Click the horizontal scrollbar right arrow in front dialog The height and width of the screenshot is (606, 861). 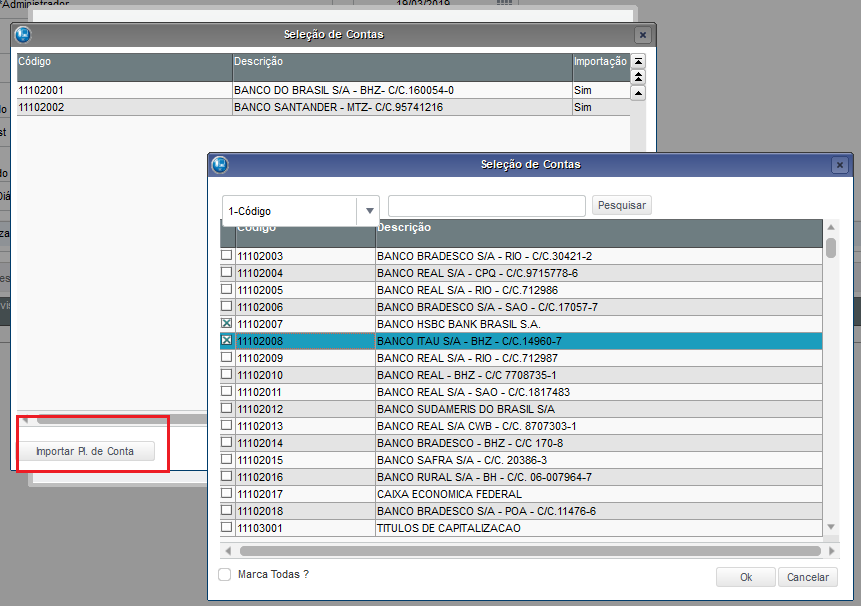[x=831, y=551]
